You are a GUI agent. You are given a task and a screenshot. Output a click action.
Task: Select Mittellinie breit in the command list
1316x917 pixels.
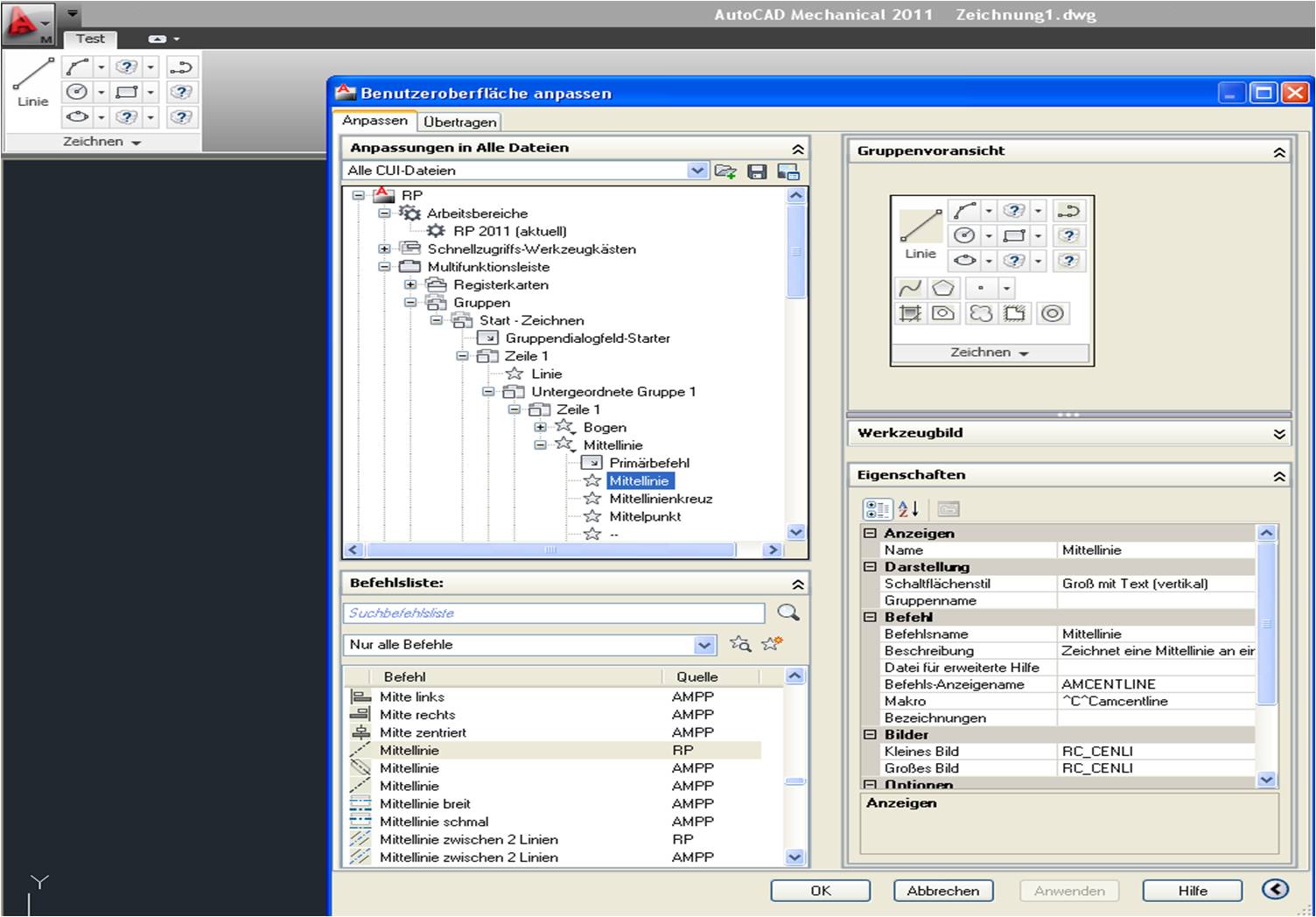pyautogui.click(x=425, y=803)
